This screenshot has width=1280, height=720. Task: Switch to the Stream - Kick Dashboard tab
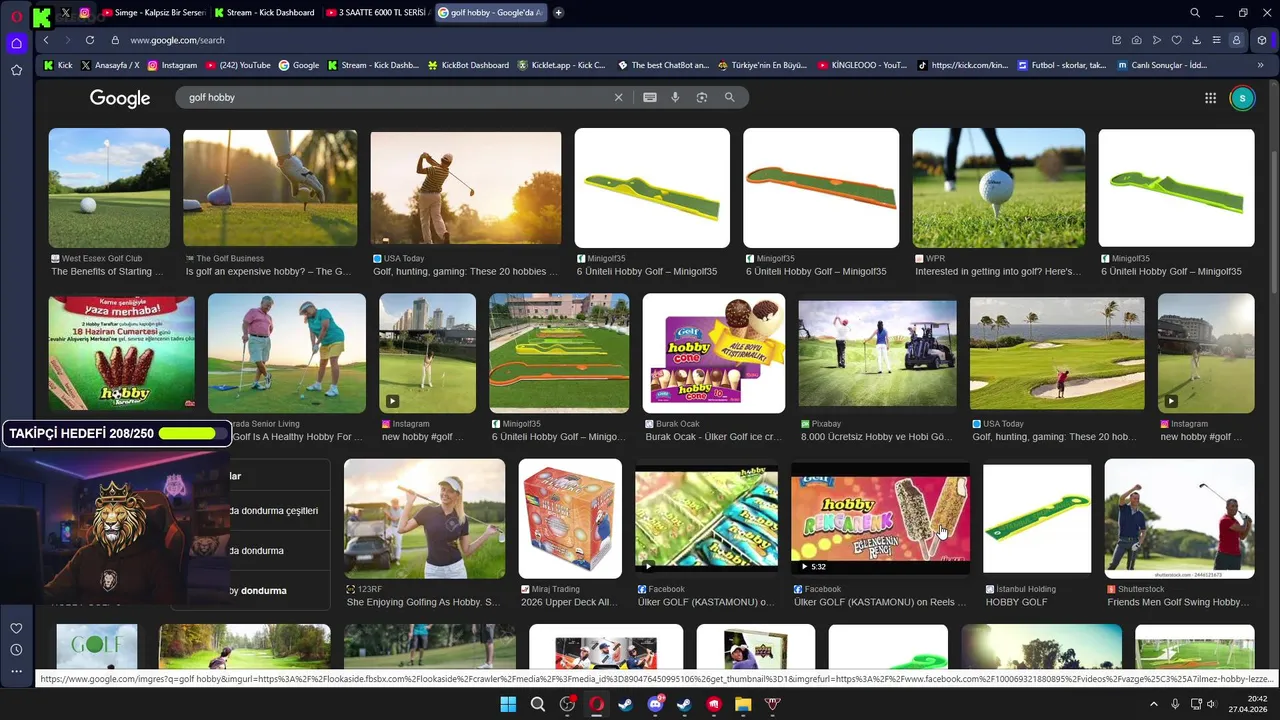[264, 13]
